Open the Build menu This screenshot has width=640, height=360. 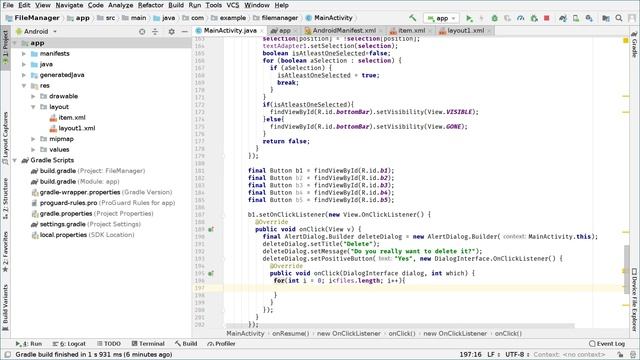click(176, 5)
